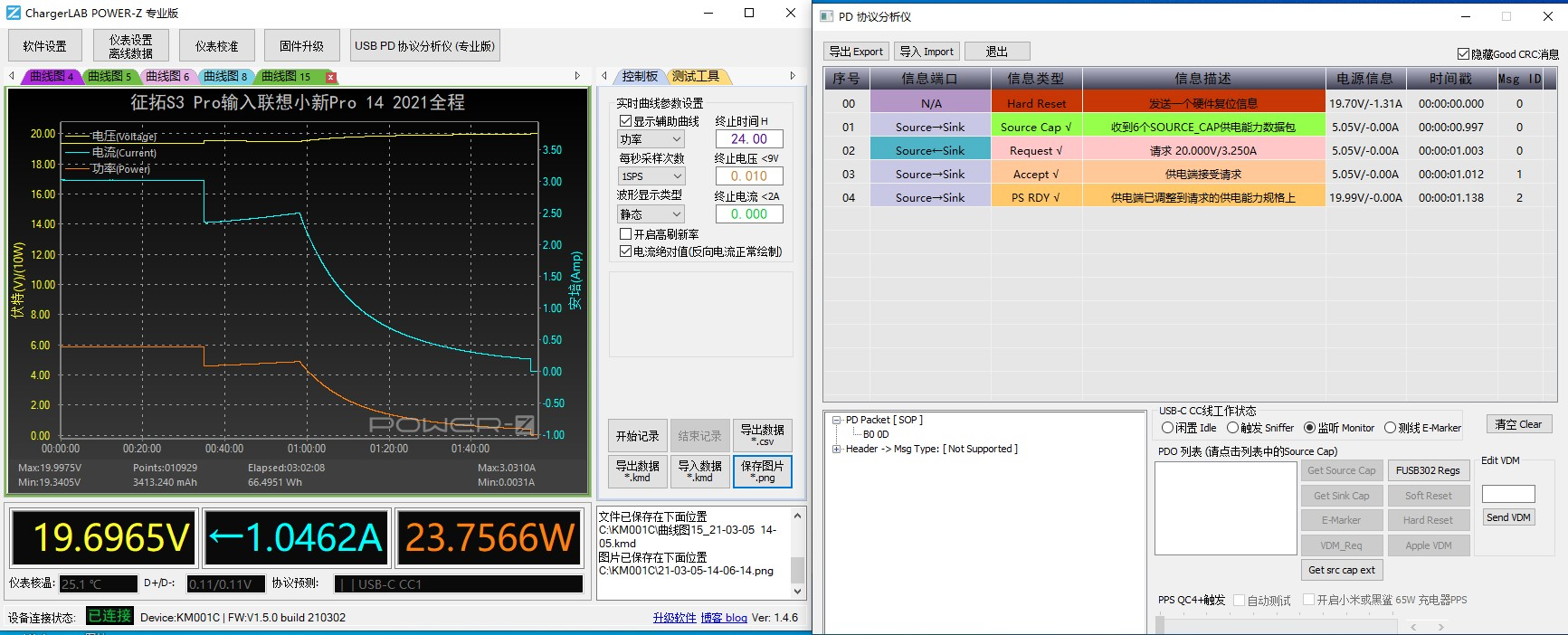Click the 终止时间 H input field
1568x635 pixels.
(749, 139)
